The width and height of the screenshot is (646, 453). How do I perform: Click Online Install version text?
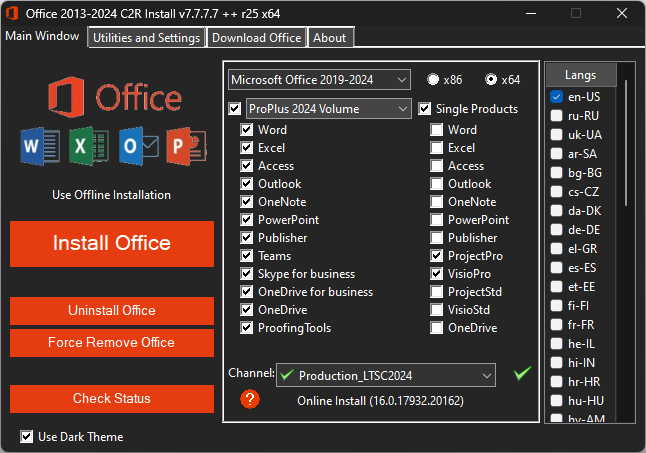[x=380, y=401]
